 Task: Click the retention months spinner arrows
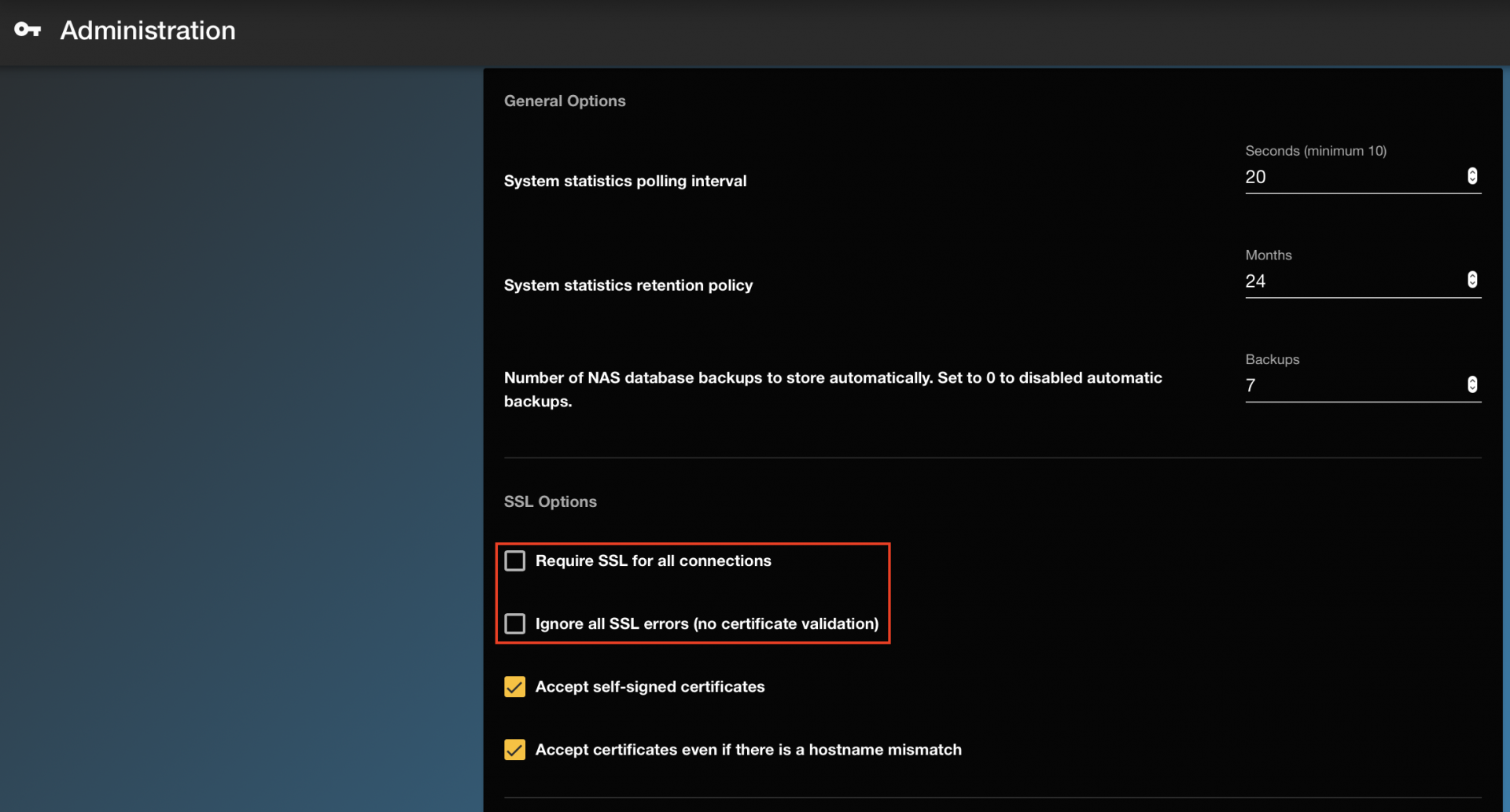click(x=1472, y=280)
